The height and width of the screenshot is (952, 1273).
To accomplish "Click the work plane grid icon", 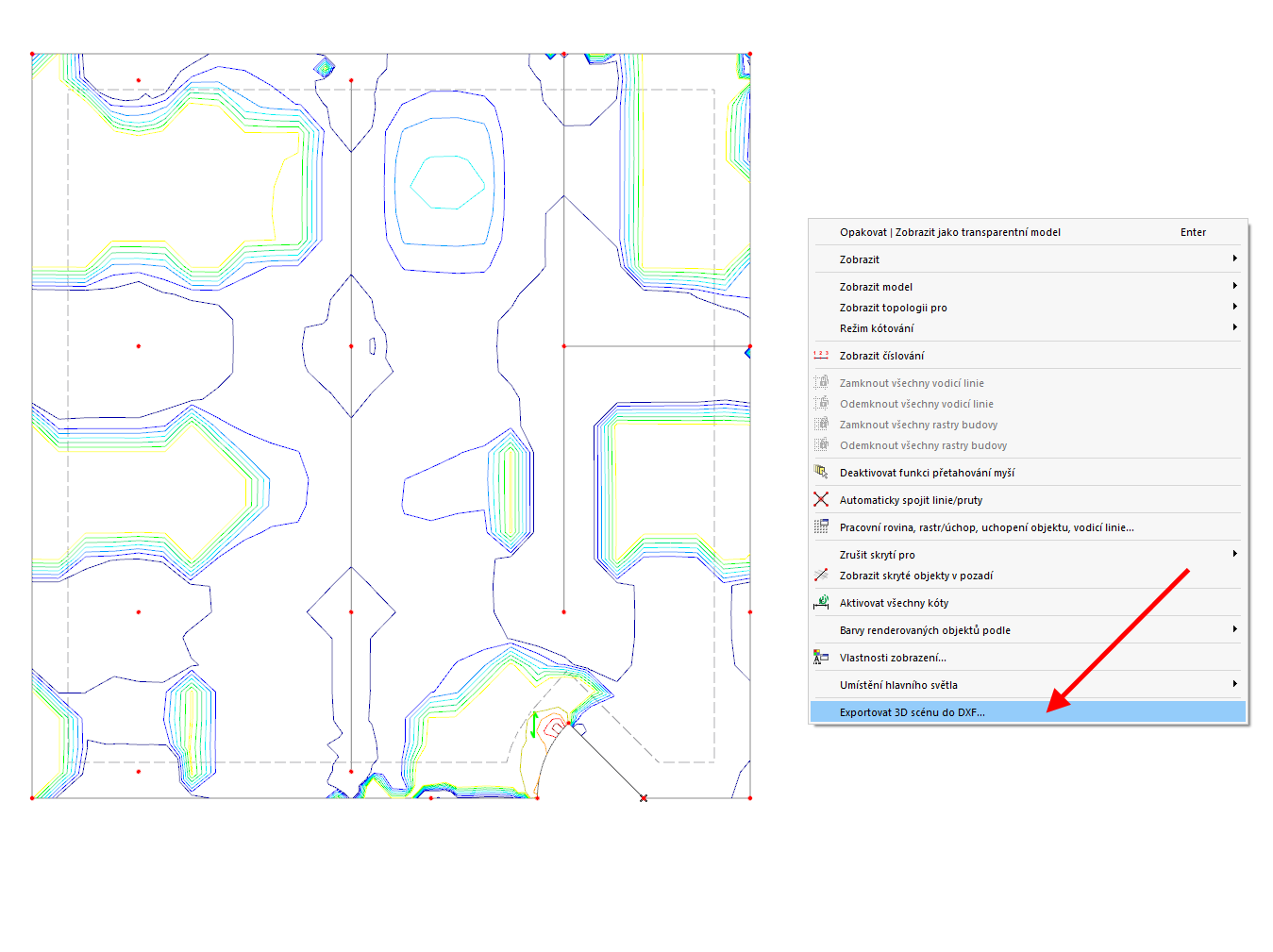I will click(x=821, y=527).
